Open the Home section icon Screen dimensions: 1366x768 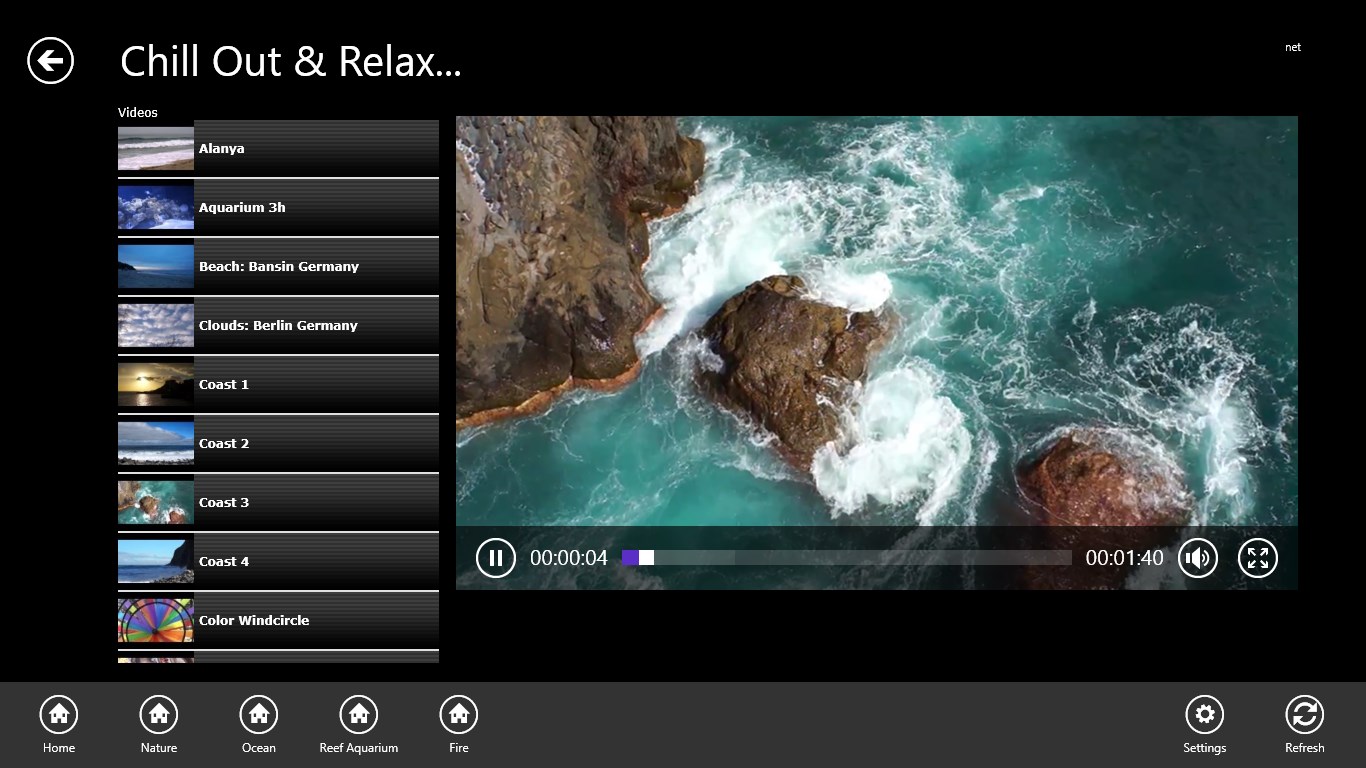59,715
